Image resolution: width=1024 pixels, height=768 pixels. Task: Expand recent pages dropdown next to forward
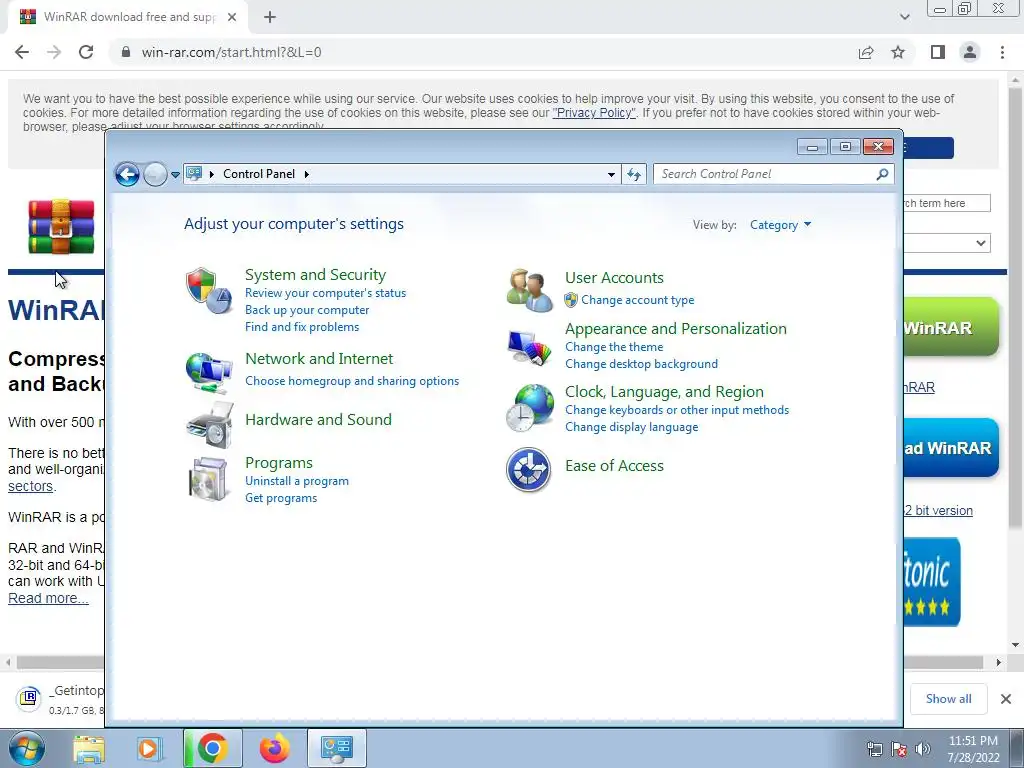point(175,174)
